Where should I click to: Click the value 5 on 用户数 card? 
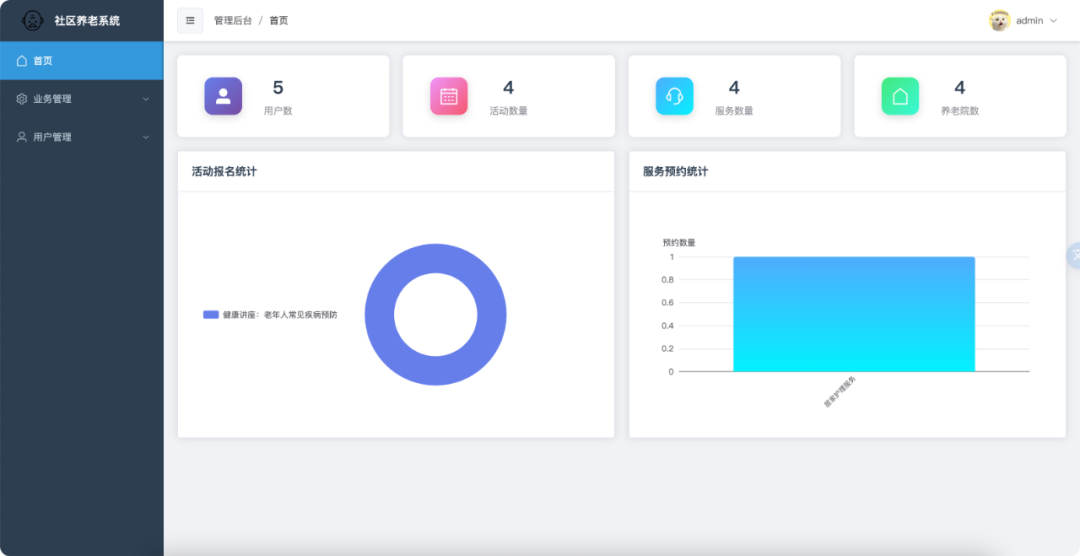click(x=278, y=87)
